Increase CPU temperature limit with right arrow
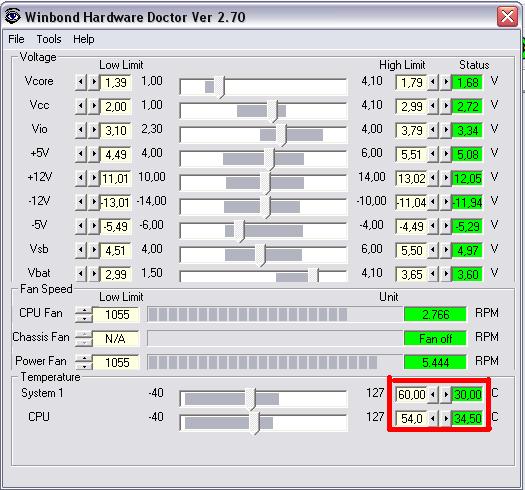525x490 pixels. 446,418
